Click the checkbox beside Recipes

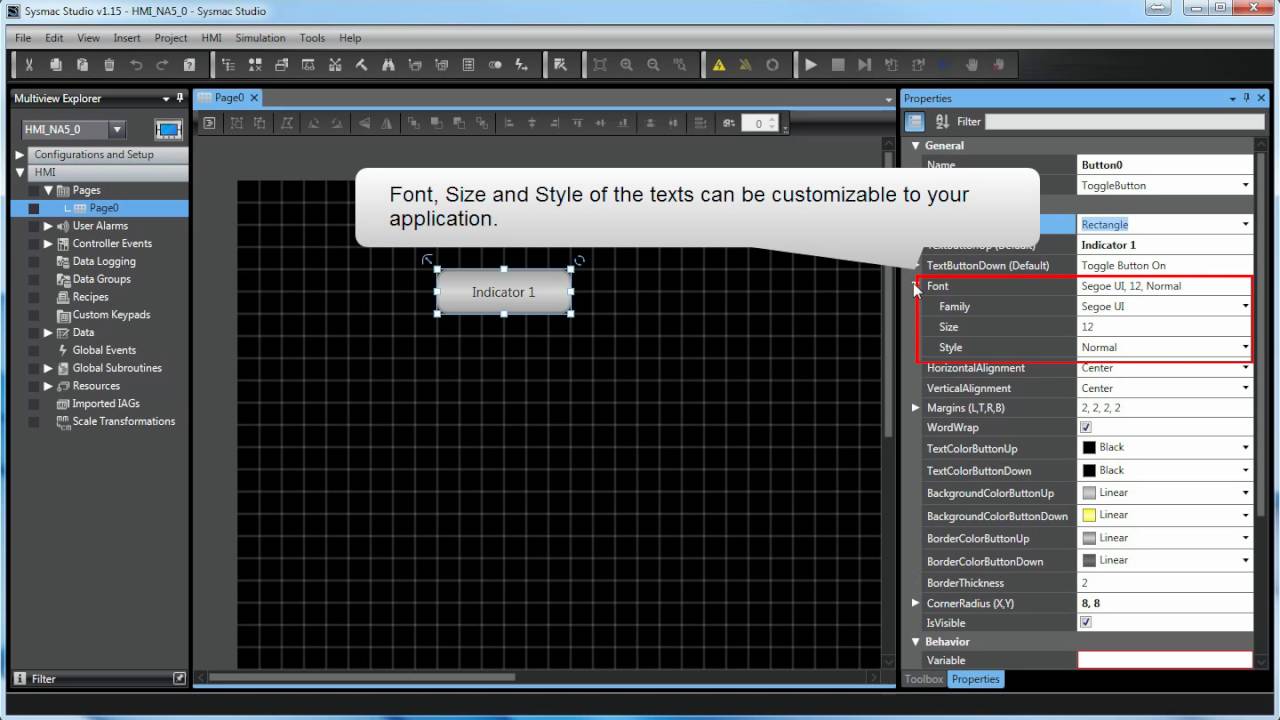(34, 297)
